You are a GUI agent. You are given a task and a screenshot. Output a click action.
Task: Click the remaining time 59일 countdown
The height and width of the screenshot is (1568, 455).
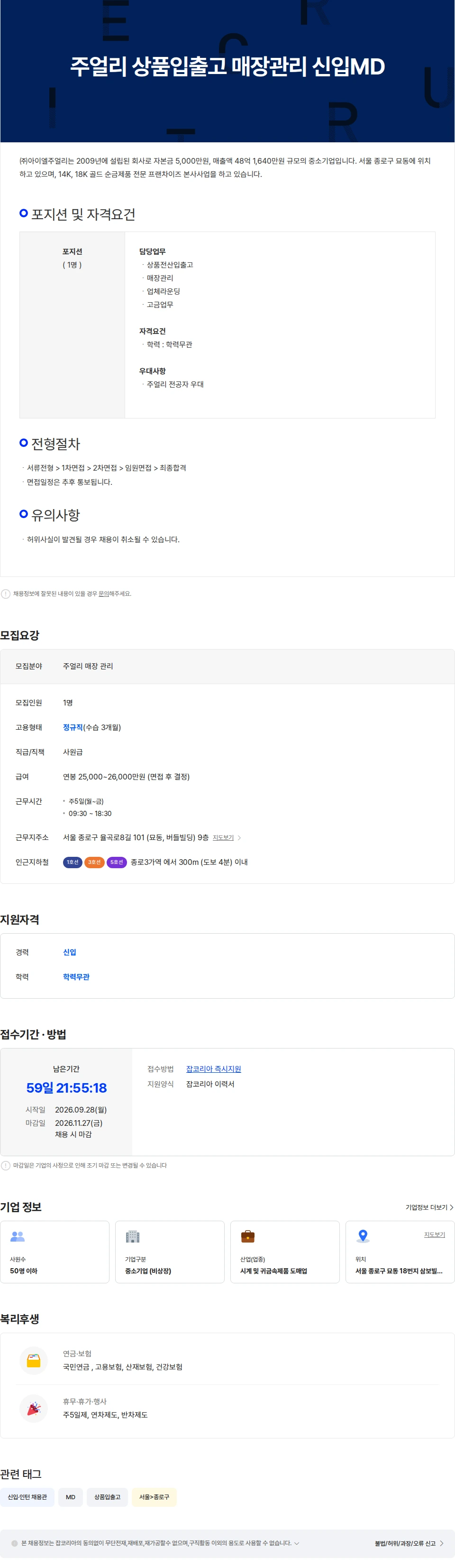(66, 1087)
